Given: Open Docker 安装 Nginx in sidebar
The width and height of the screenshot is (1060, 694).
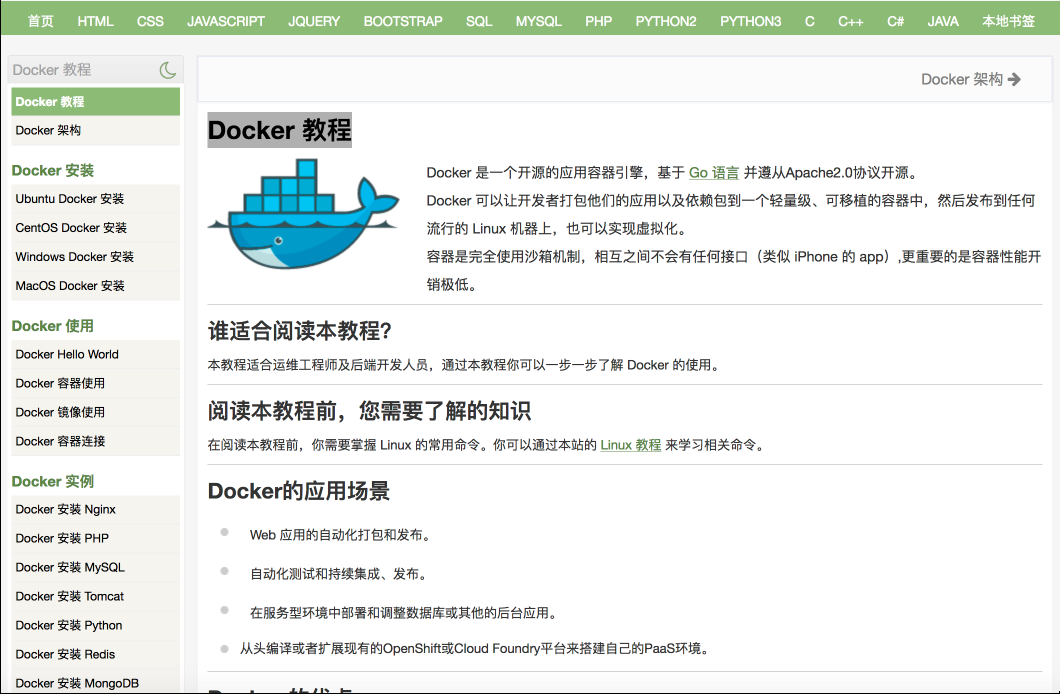Looking at the screenshot, I should click(95, 510).
